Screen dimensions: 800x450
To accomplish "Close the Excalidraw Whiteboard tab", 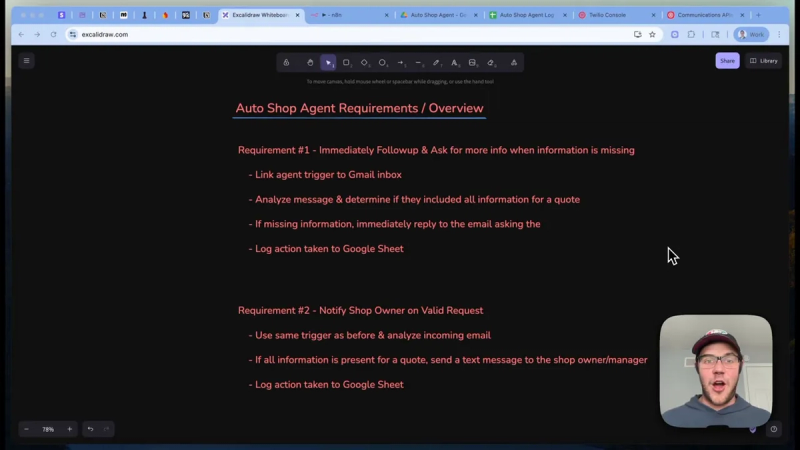I will (x=297, y=15).
